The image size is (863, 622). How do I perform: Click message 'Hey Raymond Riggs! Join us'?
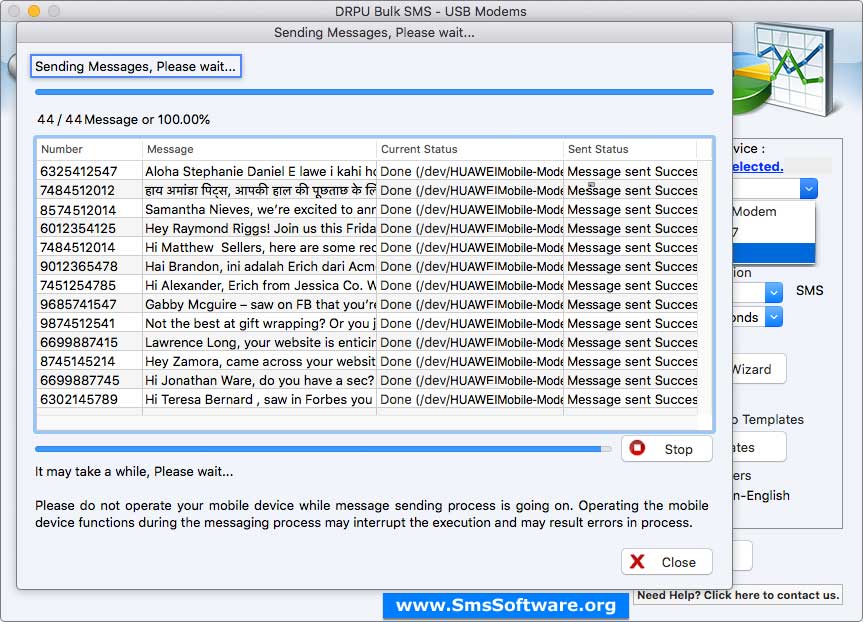coord(260,228)
